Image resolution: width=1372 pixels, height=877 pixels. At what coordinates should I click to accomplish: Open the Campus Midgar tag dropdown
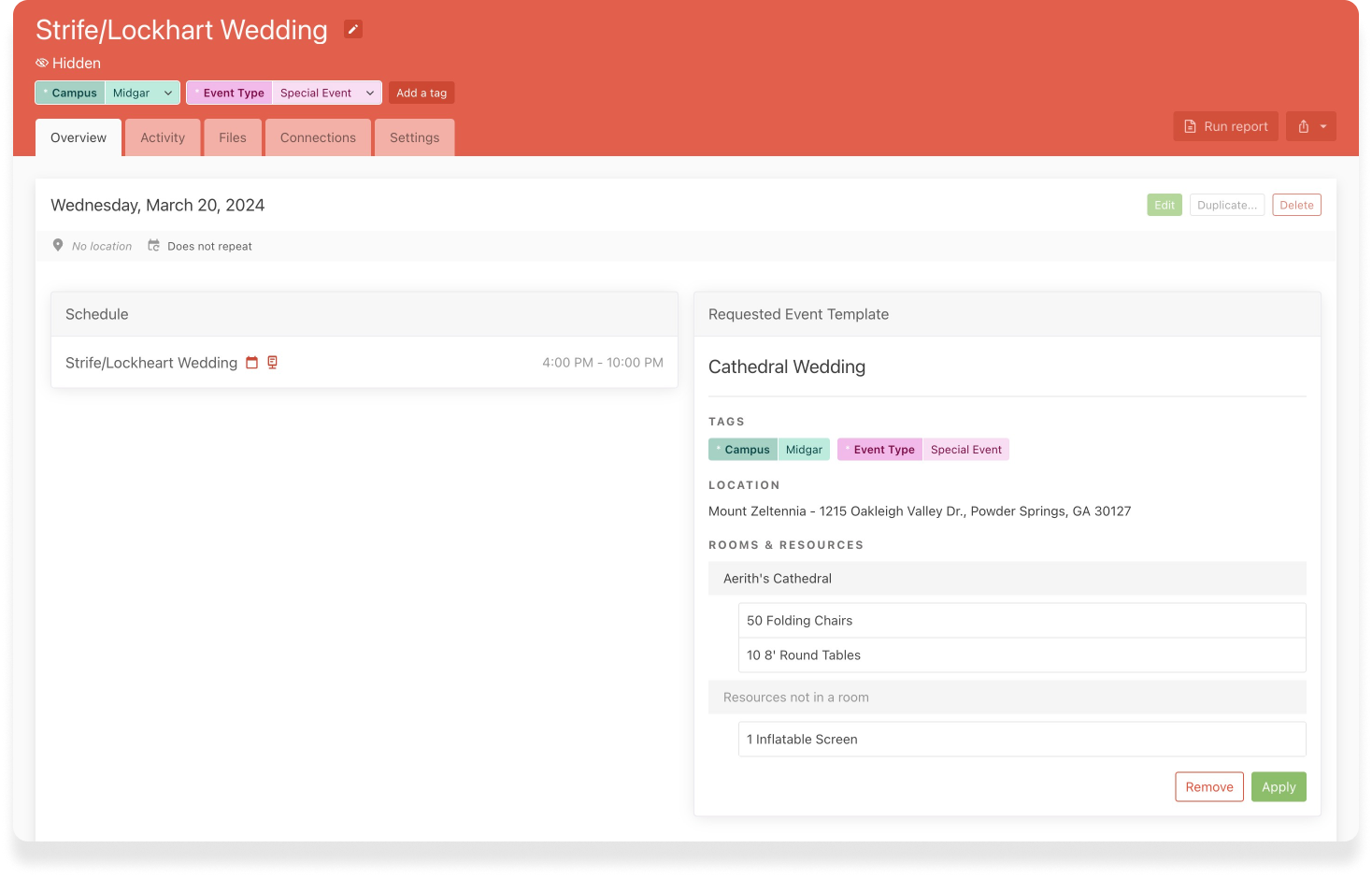(x=167, y=93)
